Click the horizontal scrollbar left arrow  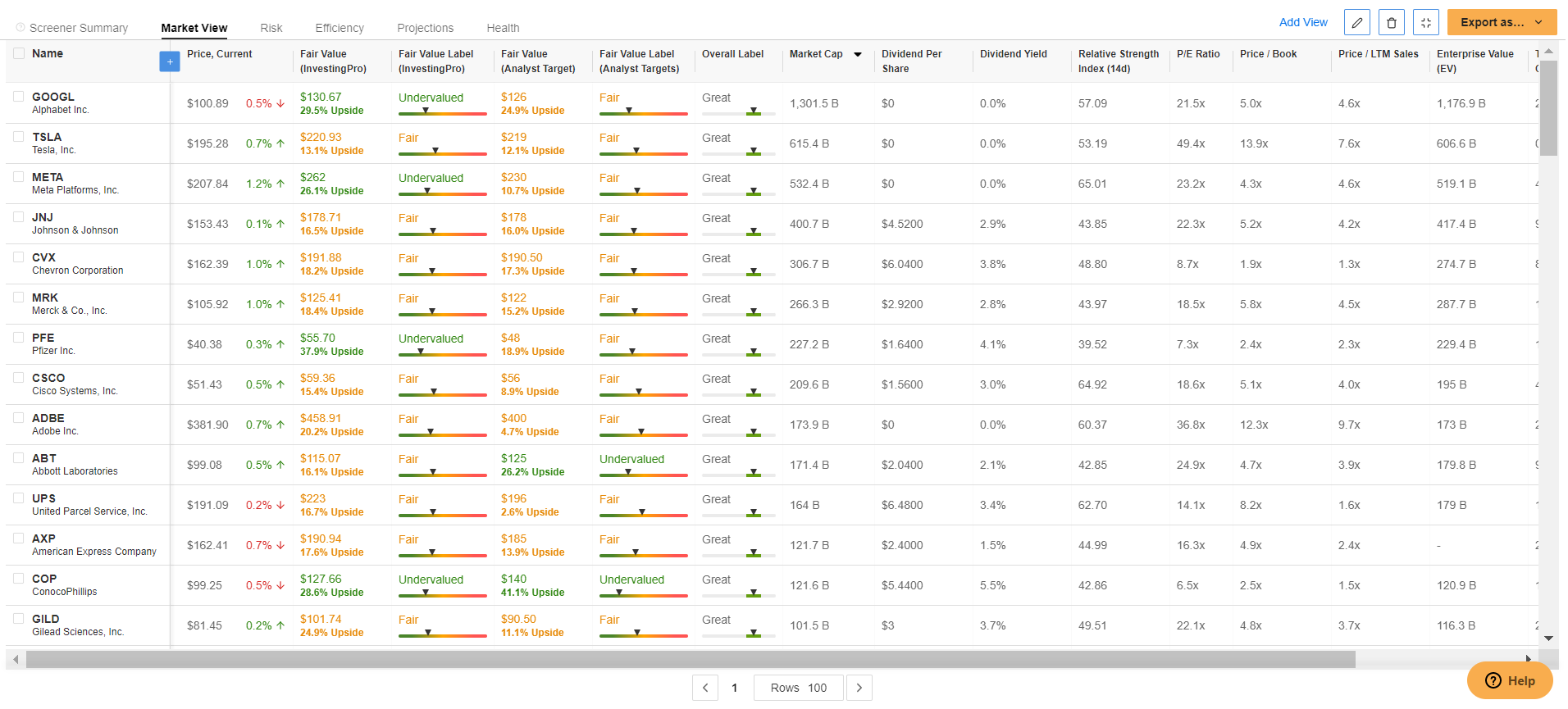[x=16, y=659]
